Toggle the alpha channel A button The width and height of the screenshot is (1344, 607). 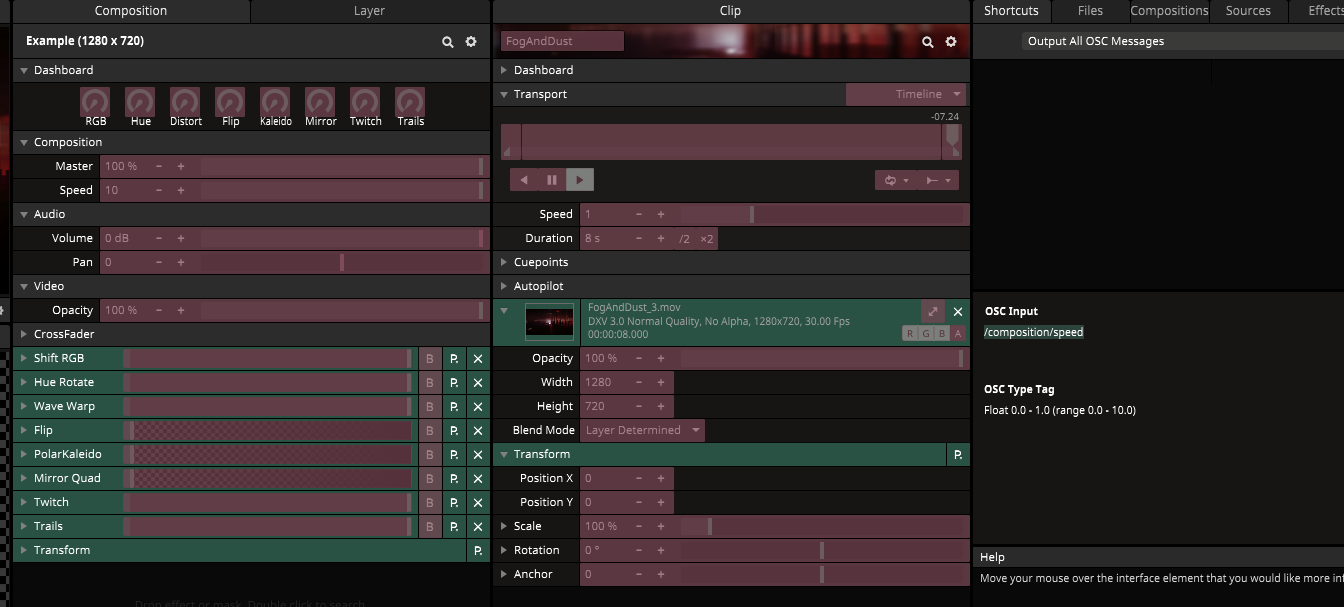(x=957, y=334)
